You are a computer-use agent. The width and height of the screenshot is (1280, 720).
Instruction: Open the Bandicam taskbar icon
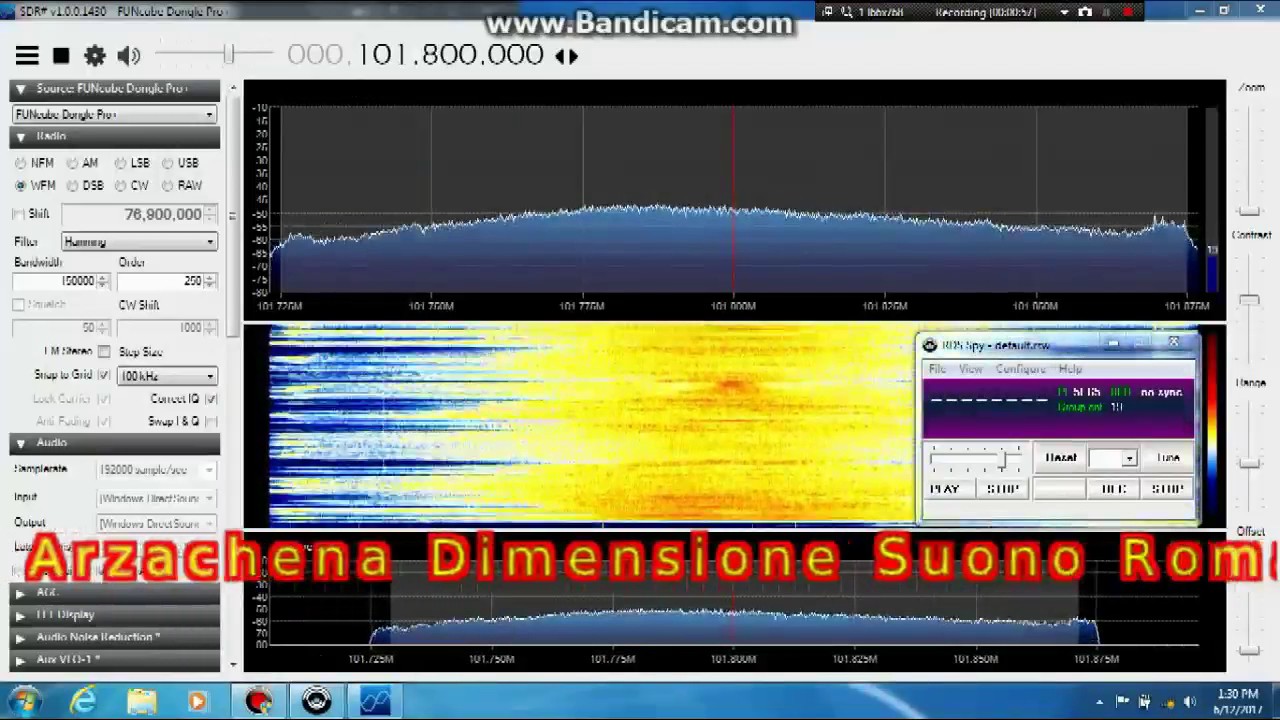coord(259,701)
